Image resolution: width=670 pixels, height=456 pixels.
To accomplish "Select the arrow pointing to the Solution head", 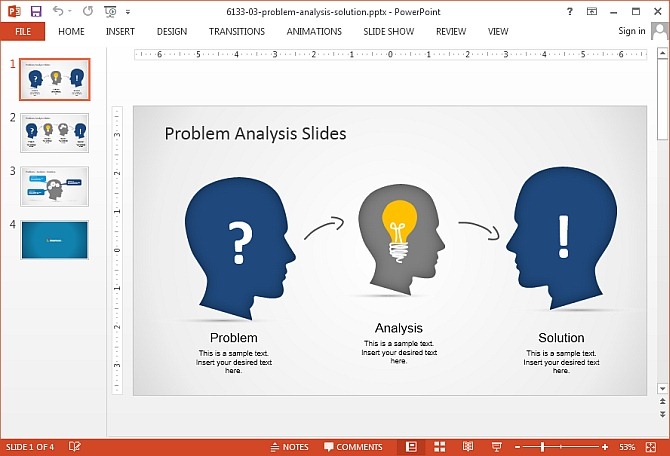I will [x=479, y=230].
